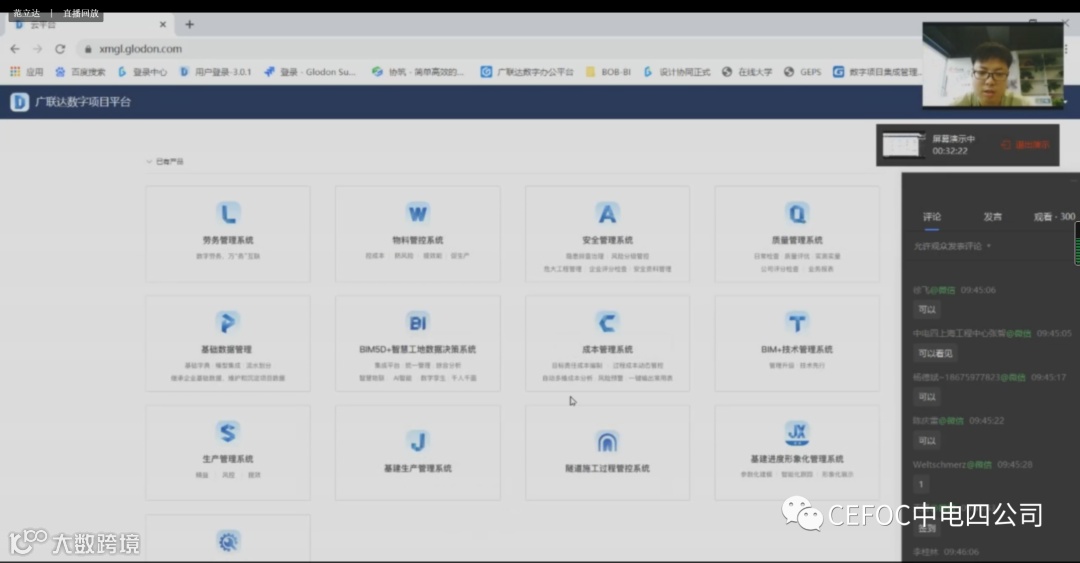The height and width of the screenshot is (563, 1080).
Task: Open the 设计协同正式 bookmark
Action: click(677, 72)
